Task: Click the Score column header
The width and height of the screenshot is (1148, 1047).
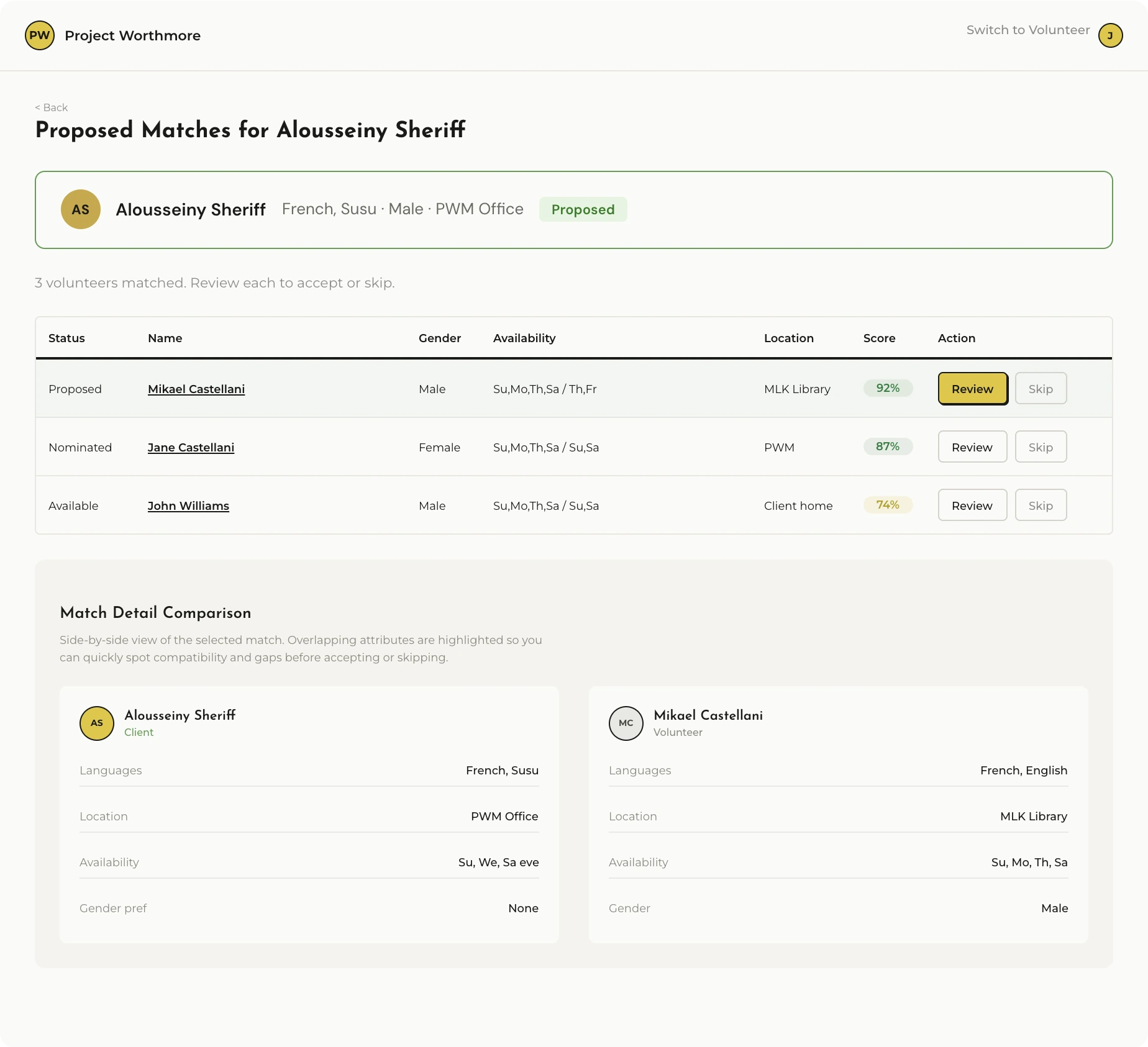Action: tap(879, 338)
